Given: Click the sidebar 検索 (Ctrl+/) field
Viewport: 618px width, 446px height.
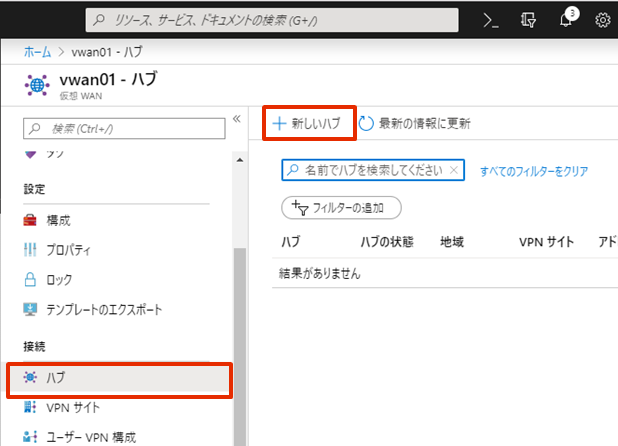Looking at the screenshot, I should [x=124, y=128].
